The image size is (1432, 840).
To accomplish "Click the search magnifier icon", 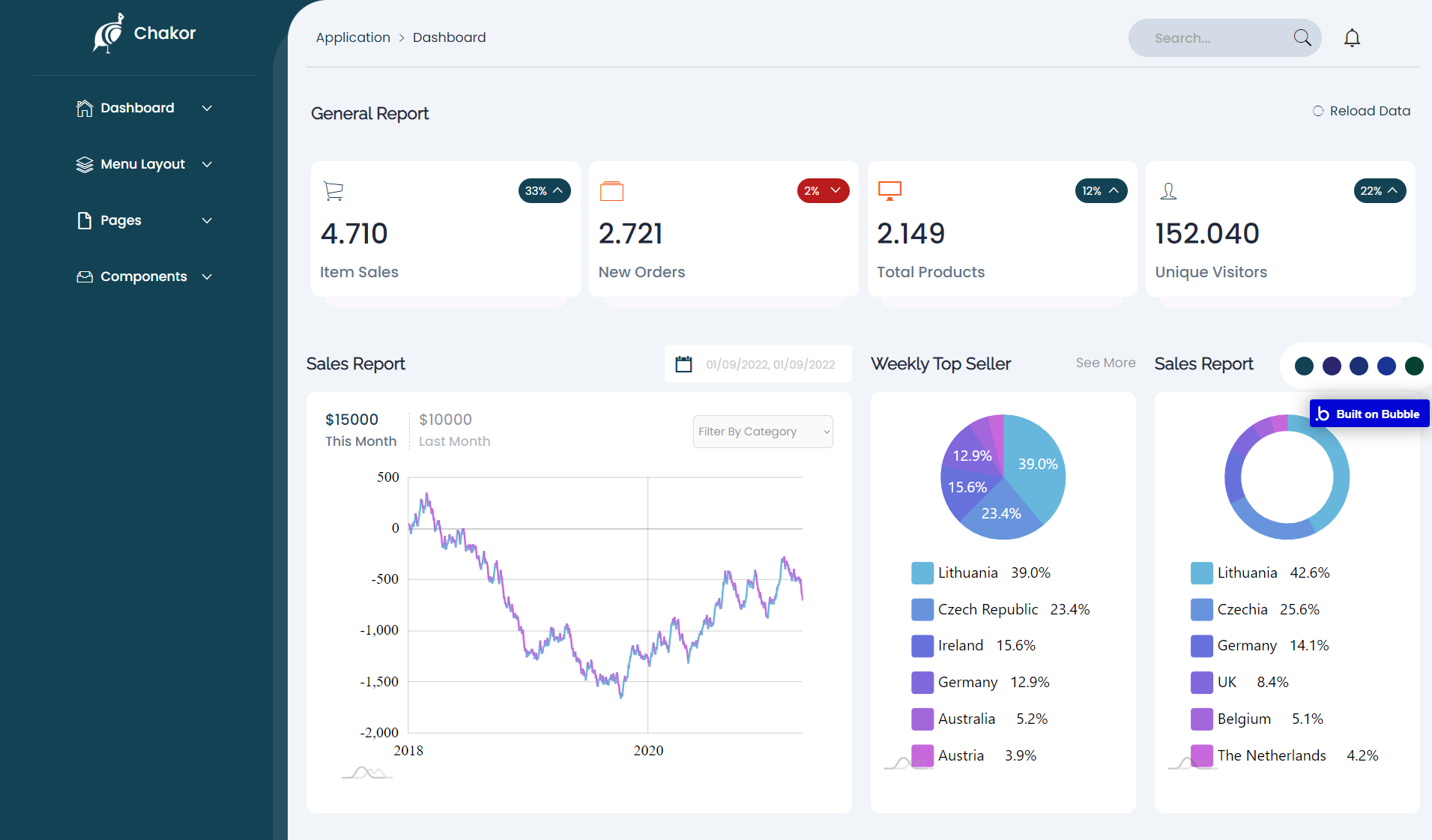I will pos(1302,37).
